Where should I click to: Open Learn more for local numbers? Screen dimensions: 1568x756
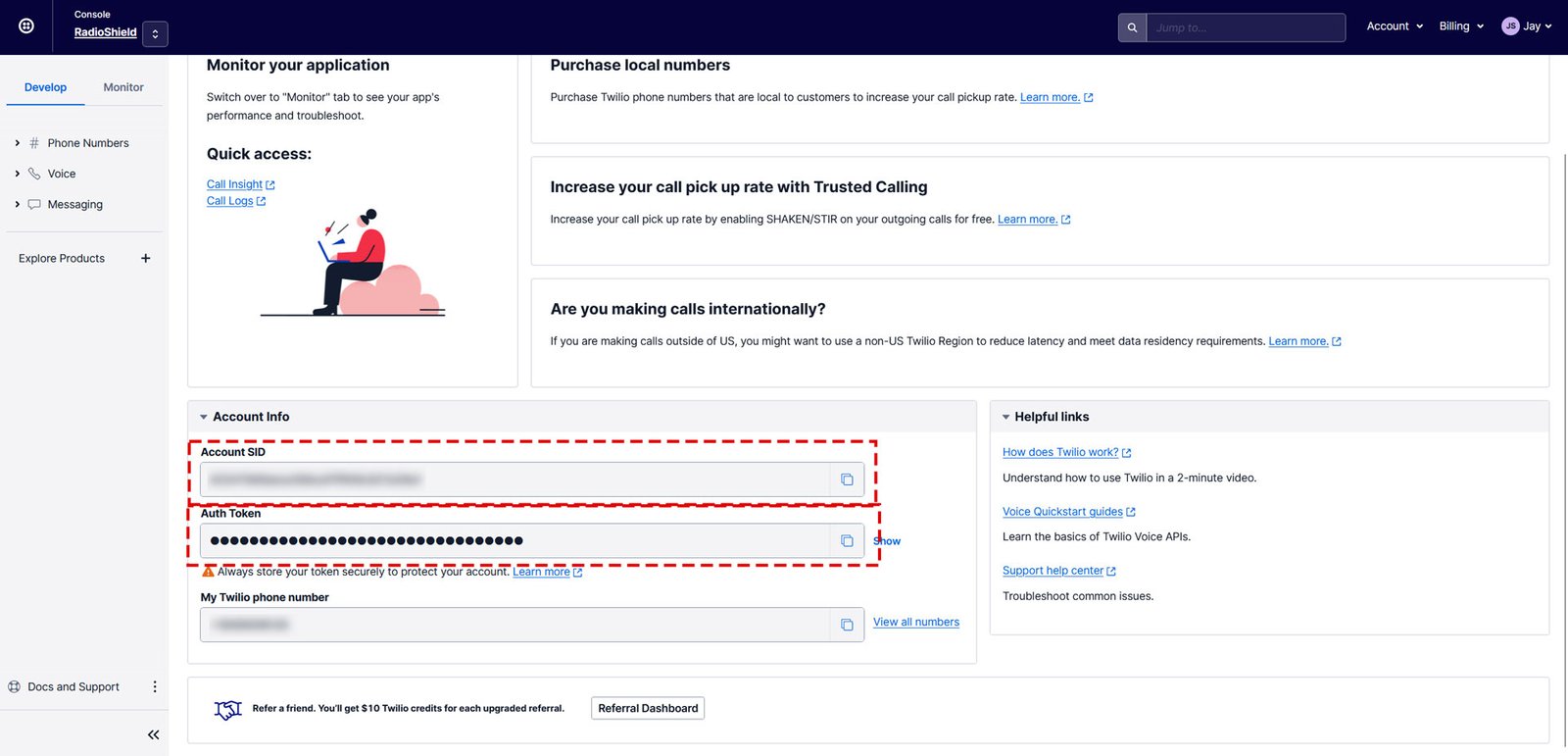click(x=1050, y=97)
